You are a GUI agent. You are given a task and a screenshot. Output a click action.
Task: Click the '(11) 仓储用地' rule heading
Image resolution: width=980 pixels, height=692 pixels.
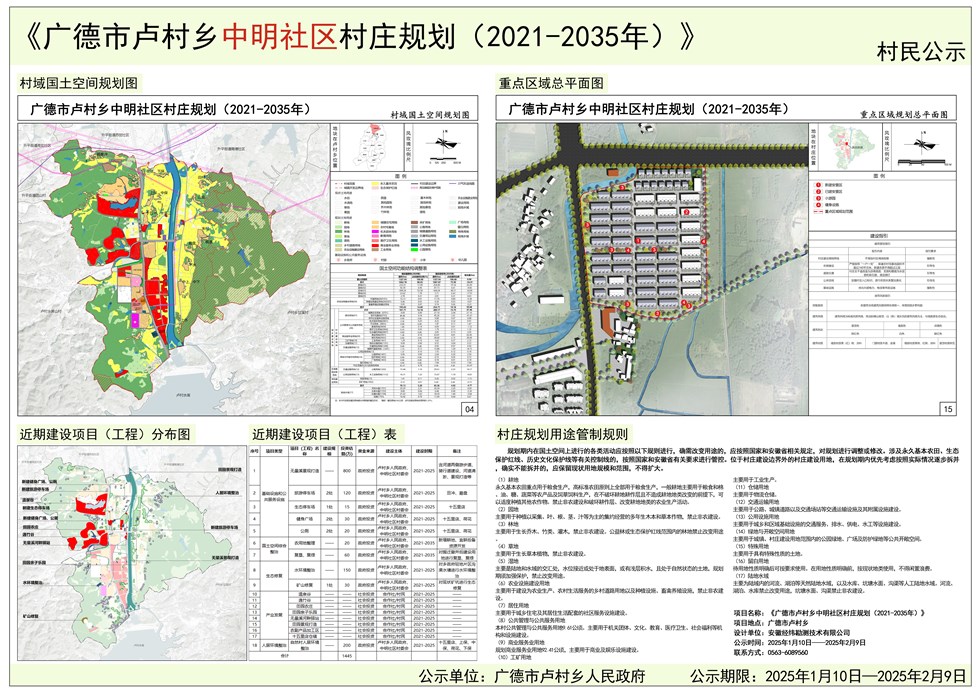coord(751,487)
